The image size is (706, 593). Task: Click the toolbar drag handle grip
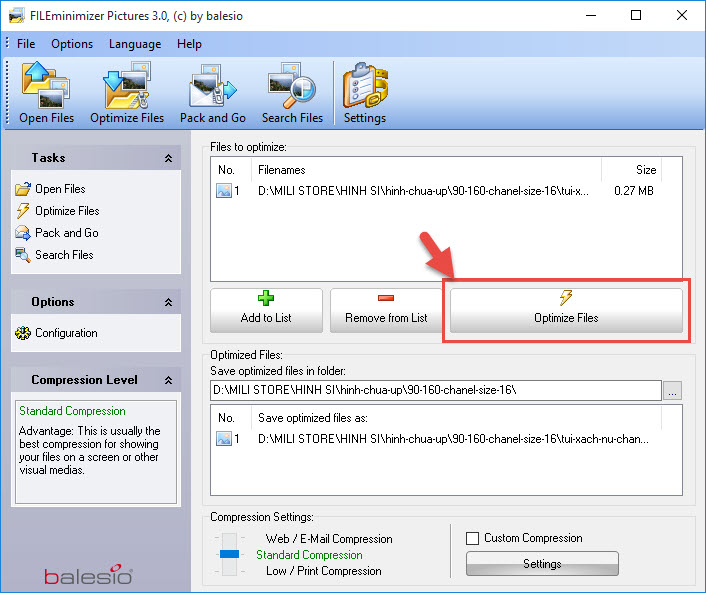point(7,93)
